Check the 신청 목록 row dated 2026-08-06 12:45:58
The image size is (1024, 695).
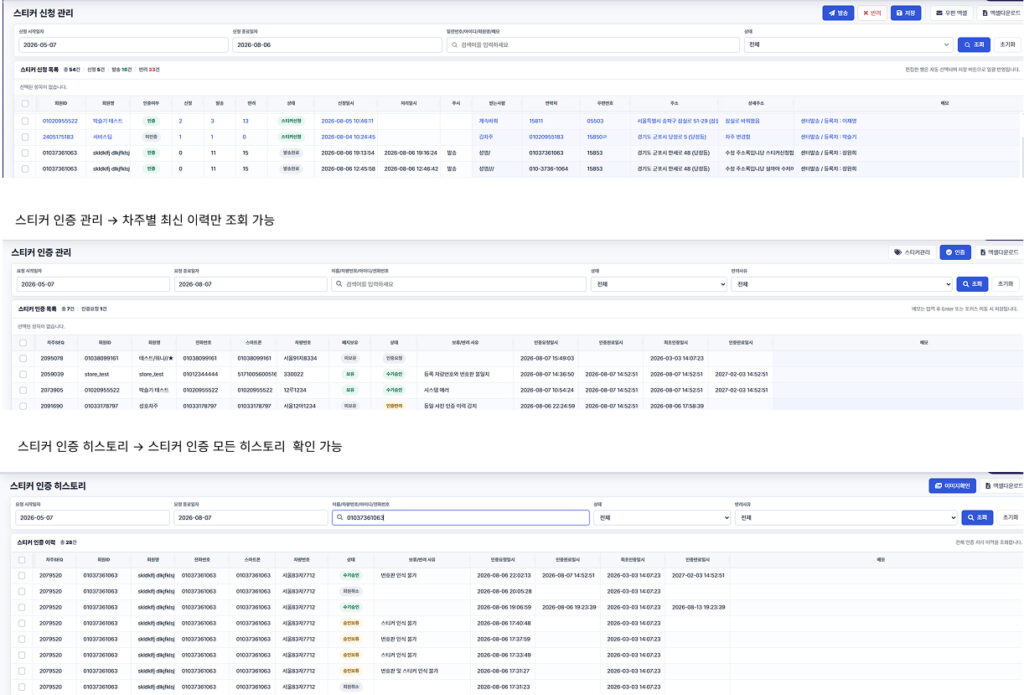click(x=25, y=169)
